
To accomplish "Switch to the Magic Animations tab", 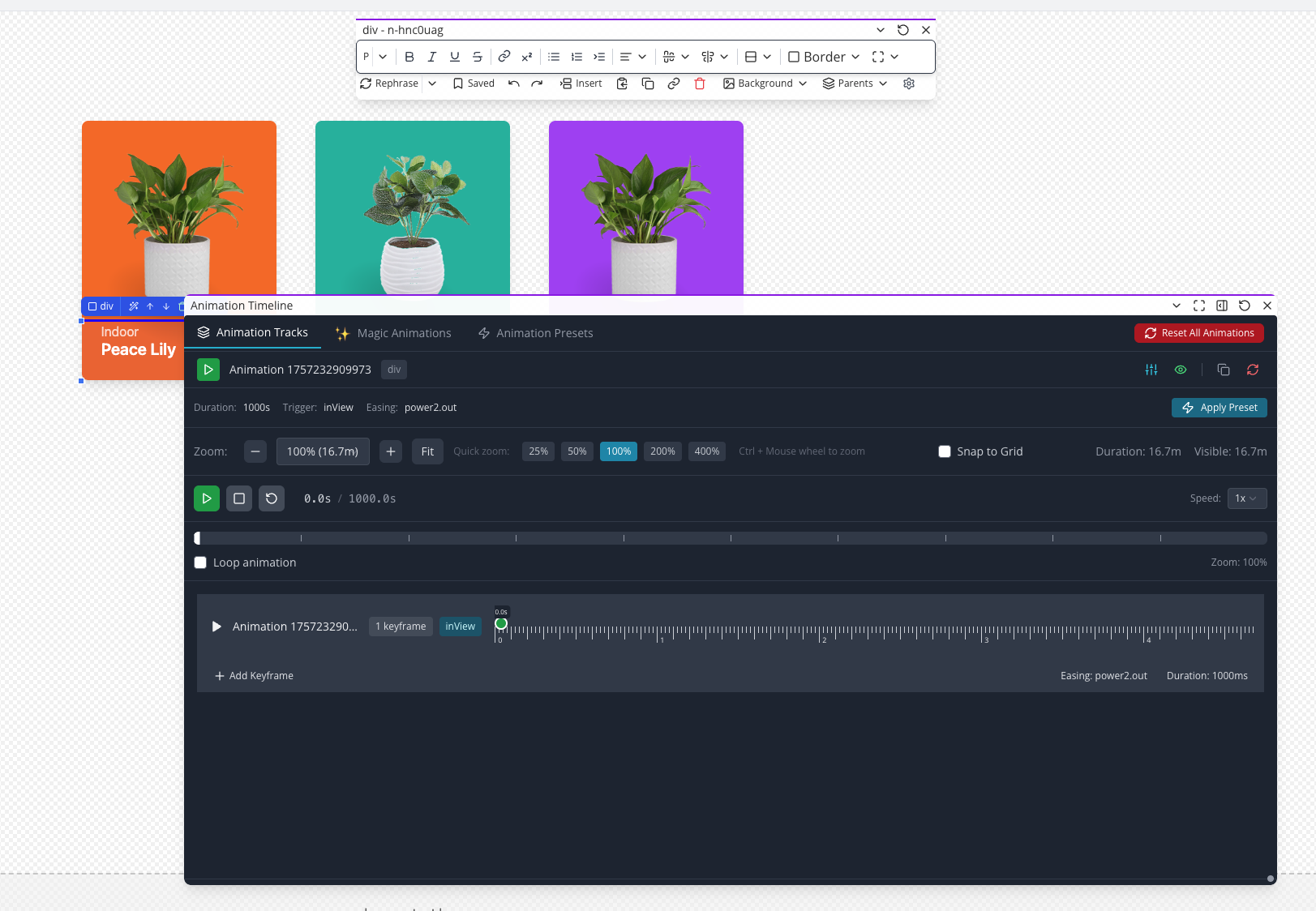I will coord(393,333).
